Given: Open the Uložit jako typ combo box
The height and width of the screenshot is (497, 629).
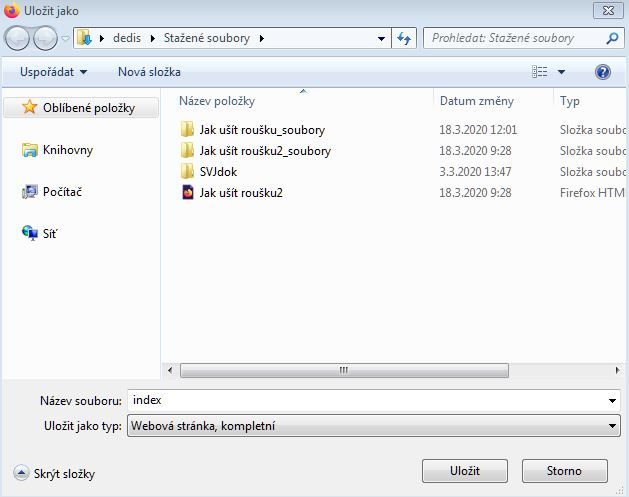Looking at the screenshot, I should pyautogui.click(x=373, y=426).
